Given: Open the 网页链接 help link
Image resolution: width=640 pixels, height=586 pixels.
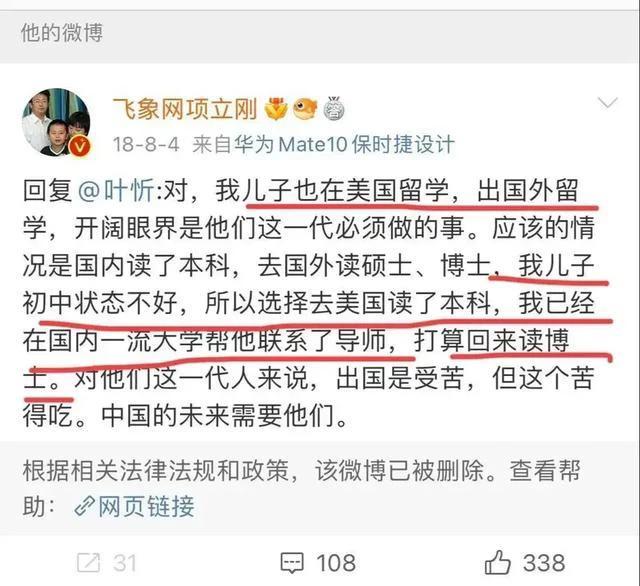Looking at the screenshot, I should 146,506.
